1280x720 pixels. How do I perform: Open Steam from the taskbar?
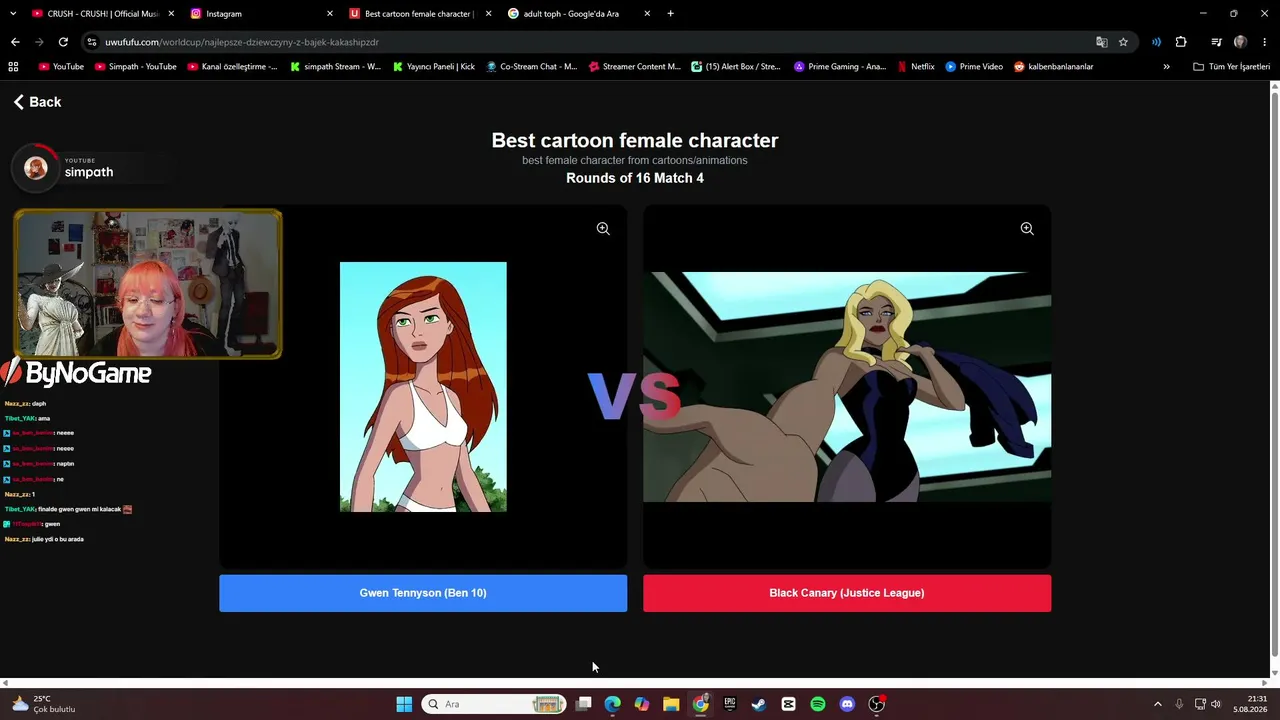[x=759, y=704]
